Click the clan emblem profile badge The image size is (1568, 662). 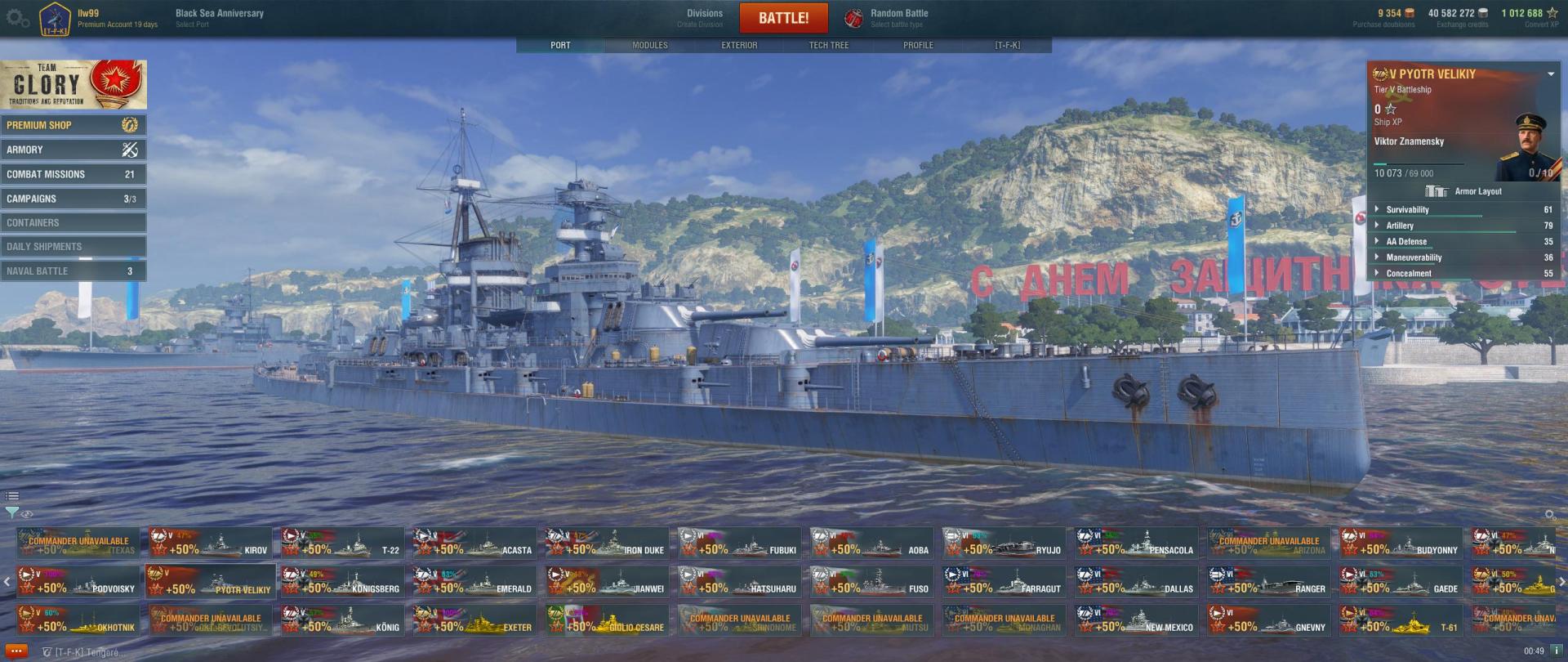55,20
